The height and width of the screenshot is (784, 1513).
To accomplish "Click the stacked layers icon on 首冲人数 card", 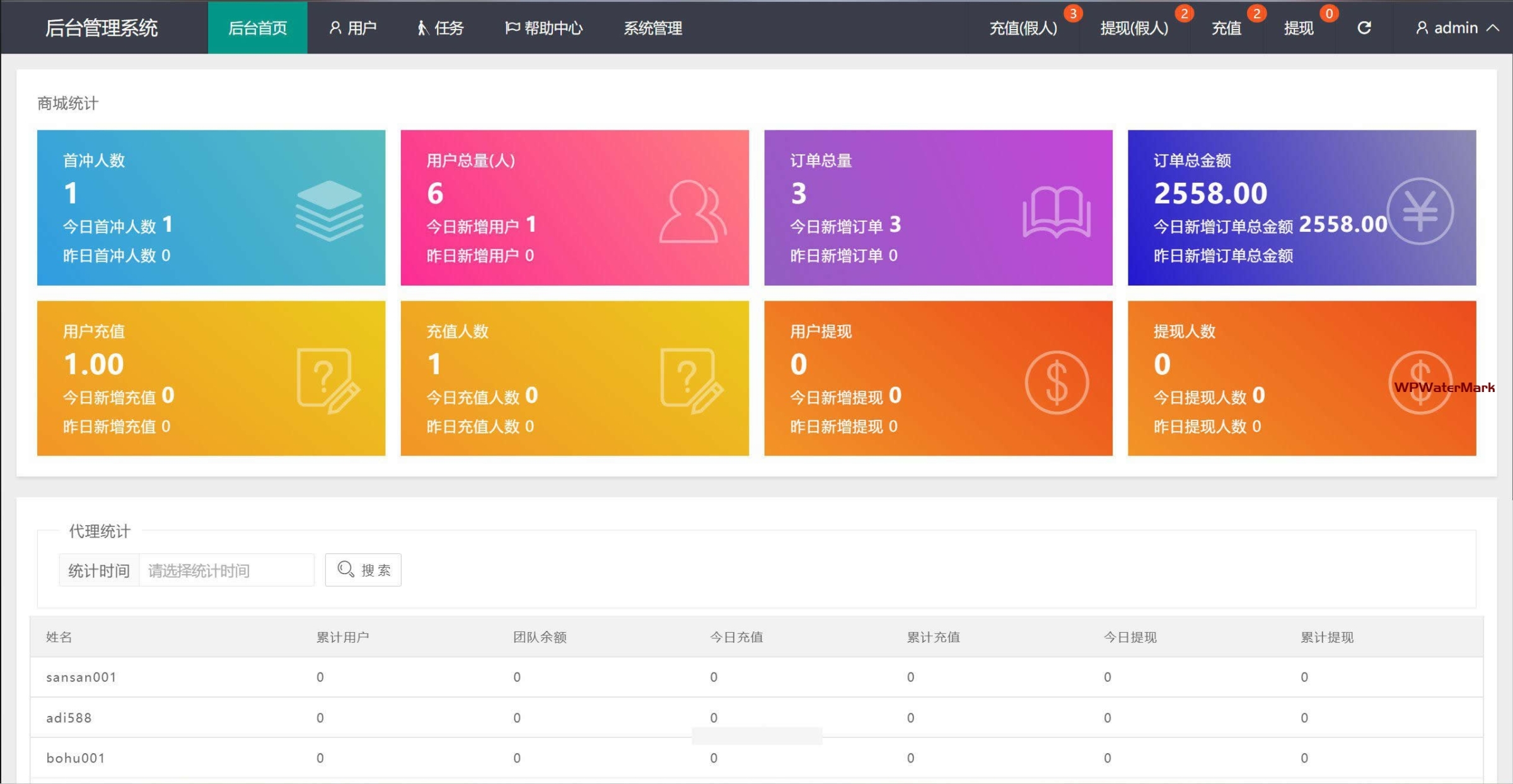I will click(x=329, y=210).
